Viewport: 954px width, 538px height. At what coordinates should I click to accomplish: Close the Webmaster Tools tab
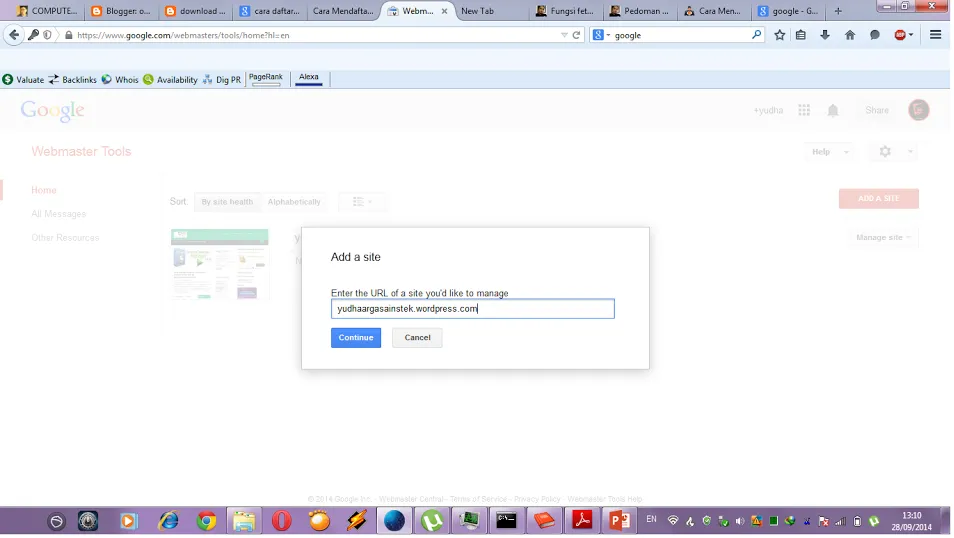(444, 11)
